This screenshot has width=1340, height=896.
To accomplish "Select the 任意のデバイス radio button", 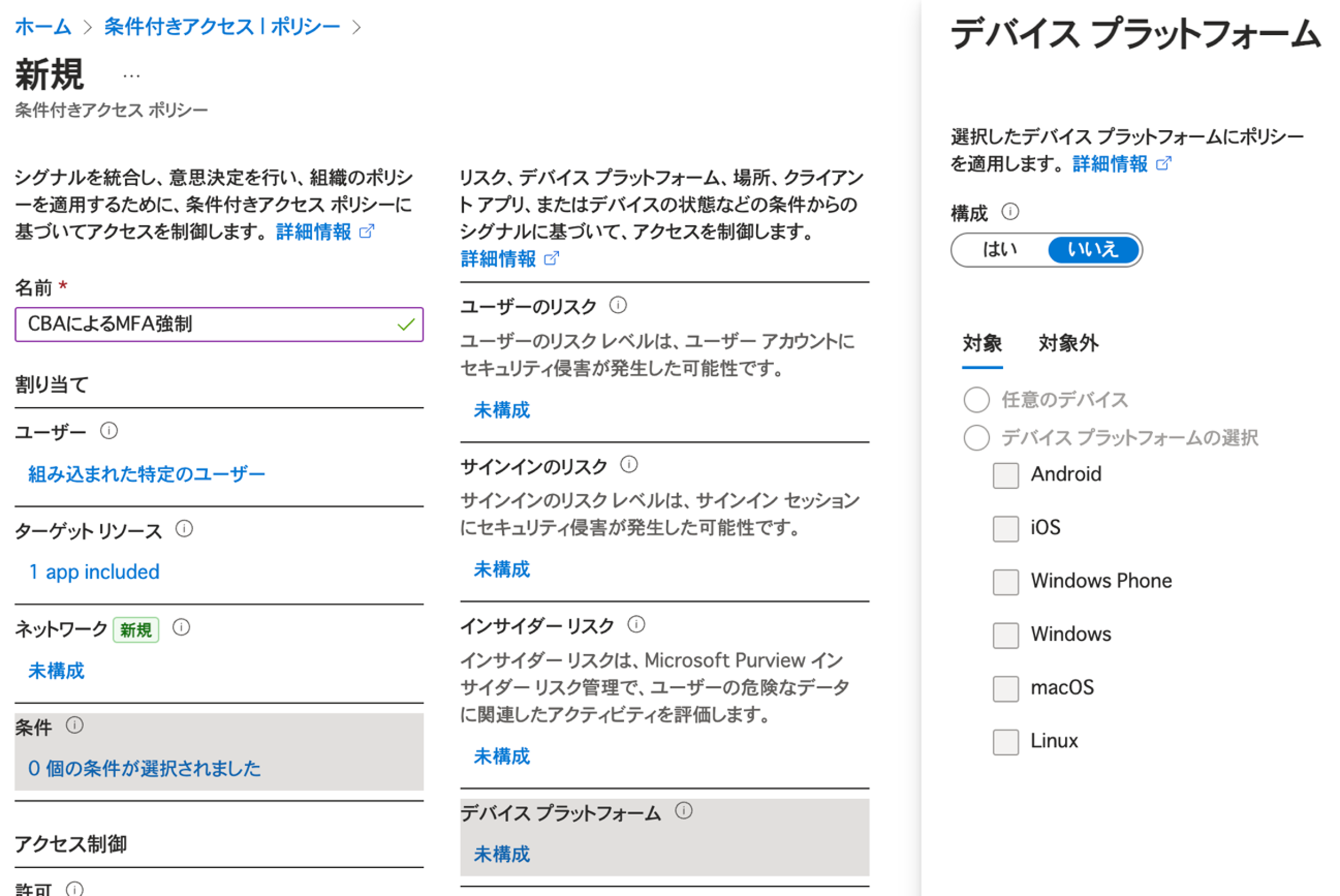I will tap(976, 400).
